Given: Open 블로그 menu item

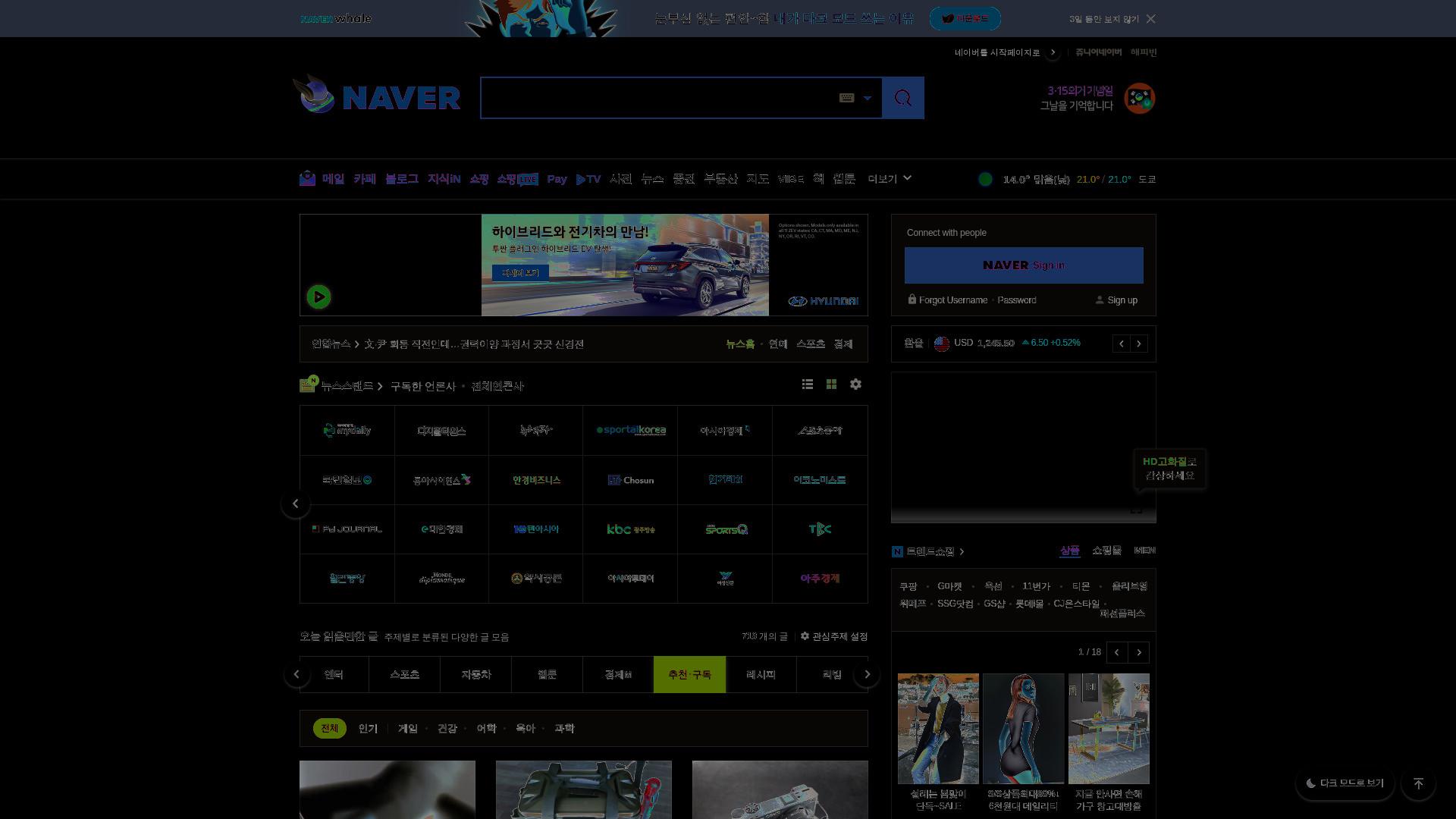Looking at the screenshot, I should point(402,179).
